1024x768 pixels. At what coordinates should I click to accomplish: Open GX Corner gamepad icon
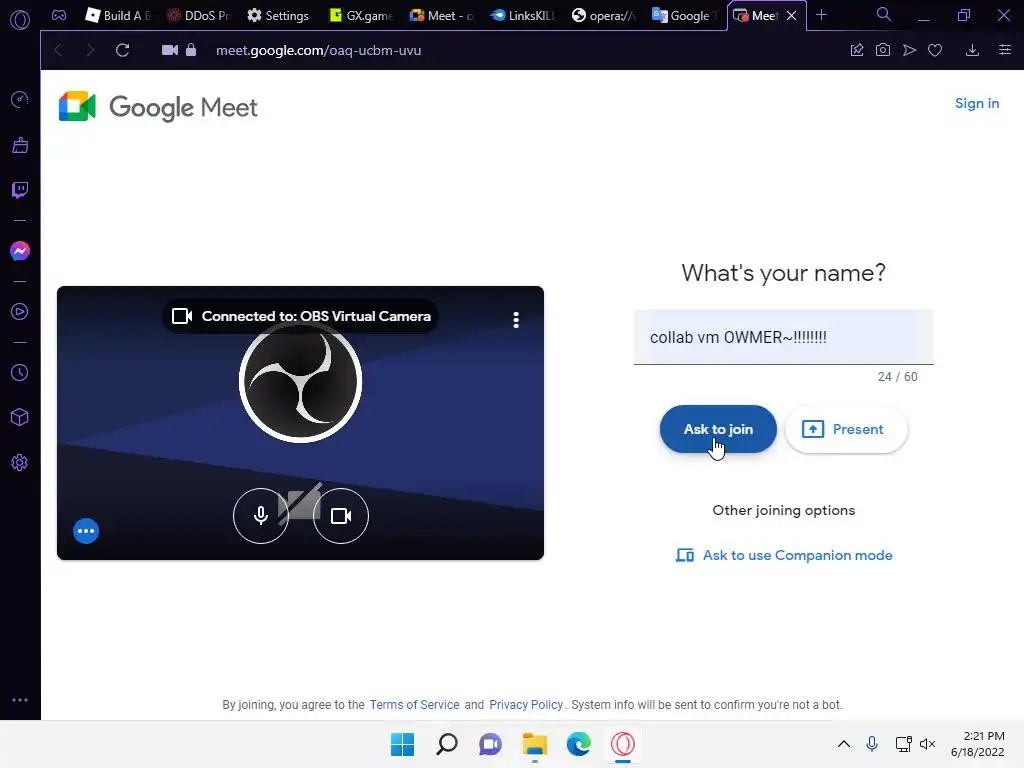pos(59,15)
